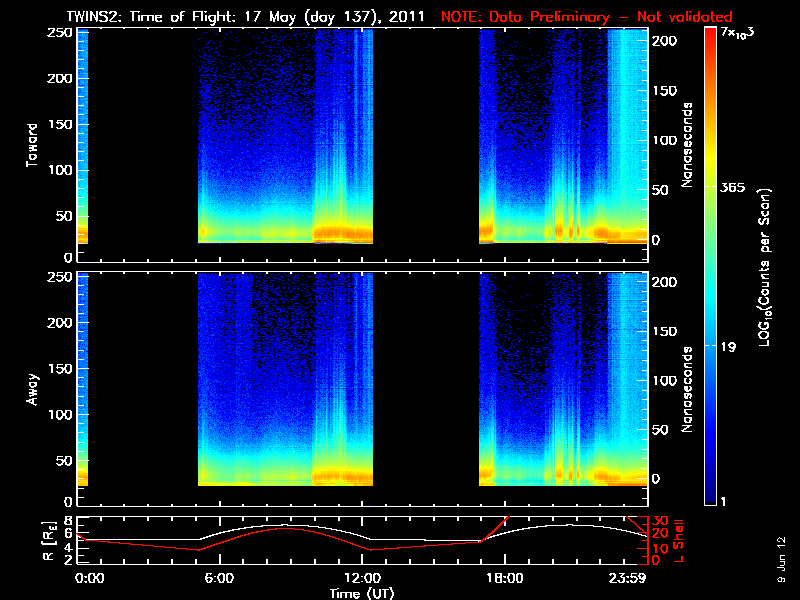Click the red top of the color bar
This screenshot has width=800, height=600.
(710, 34)
